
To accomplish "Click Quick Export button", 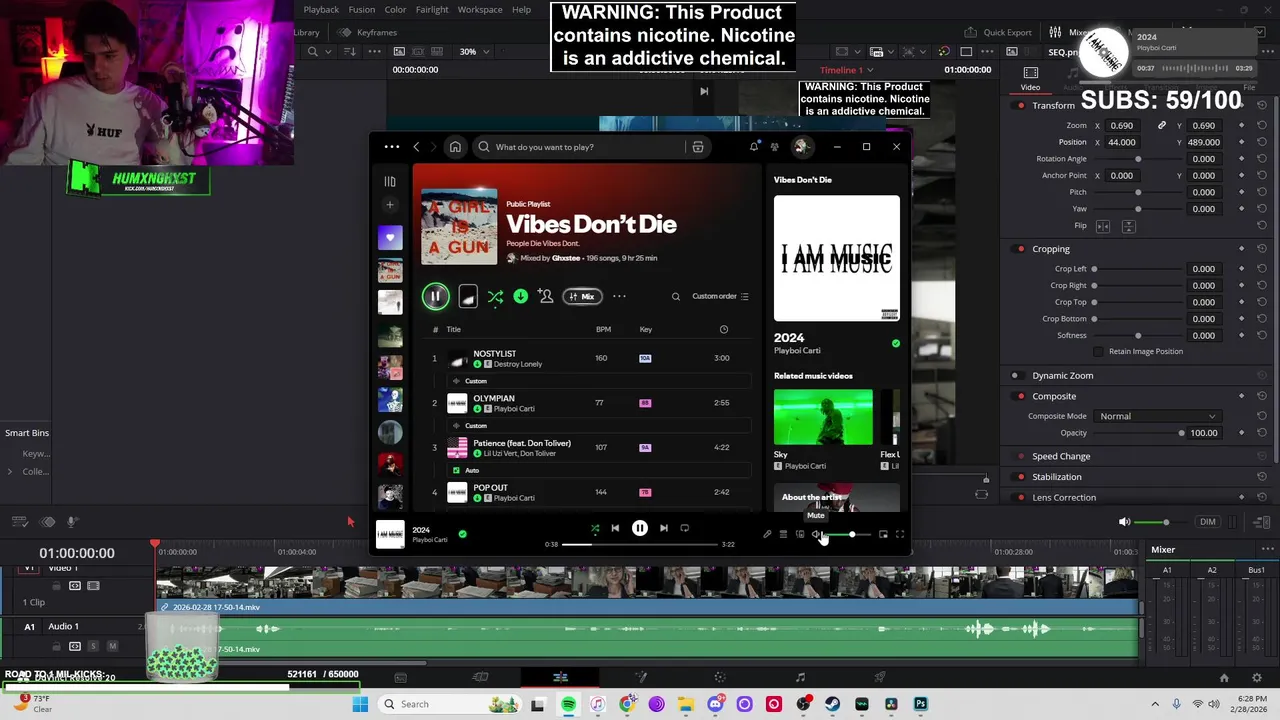I will click(999, 32).
